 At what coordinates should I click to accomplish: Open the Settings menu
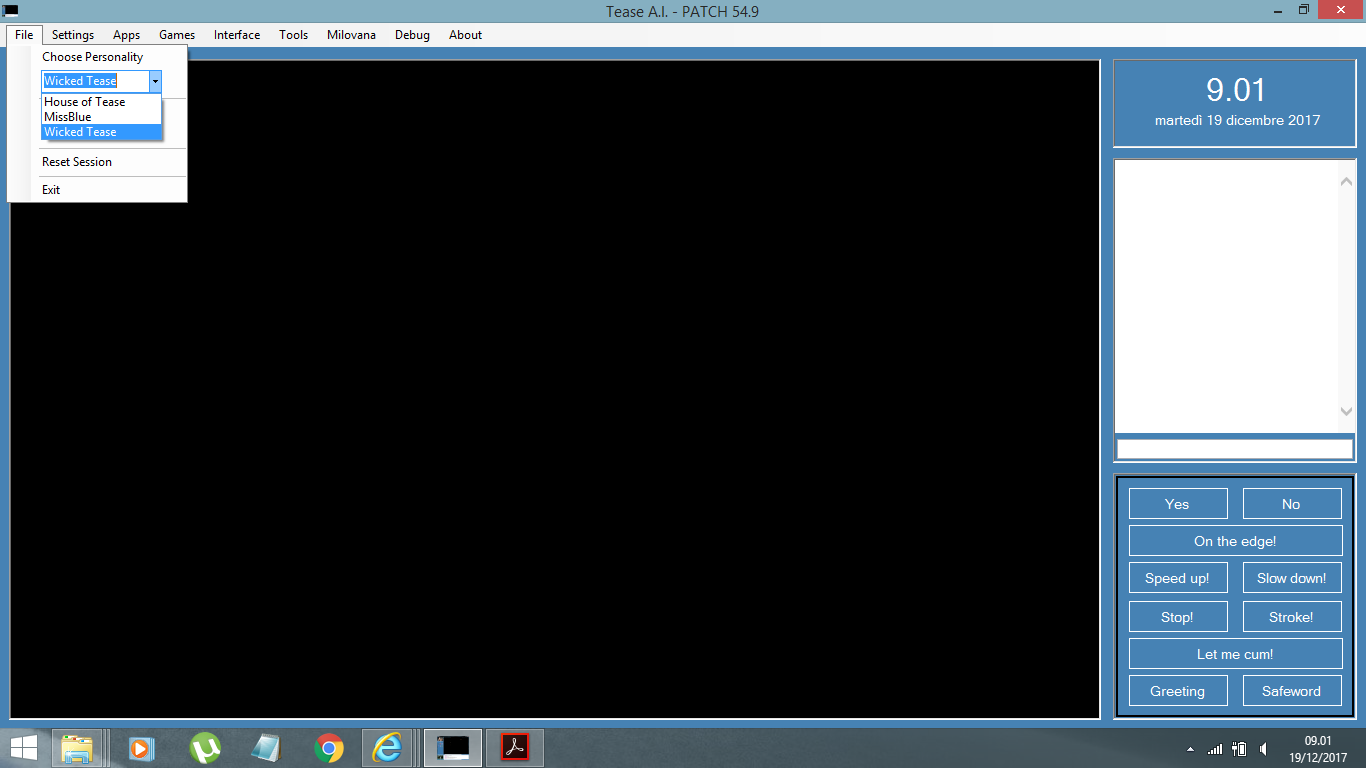[x=73, y=35]
